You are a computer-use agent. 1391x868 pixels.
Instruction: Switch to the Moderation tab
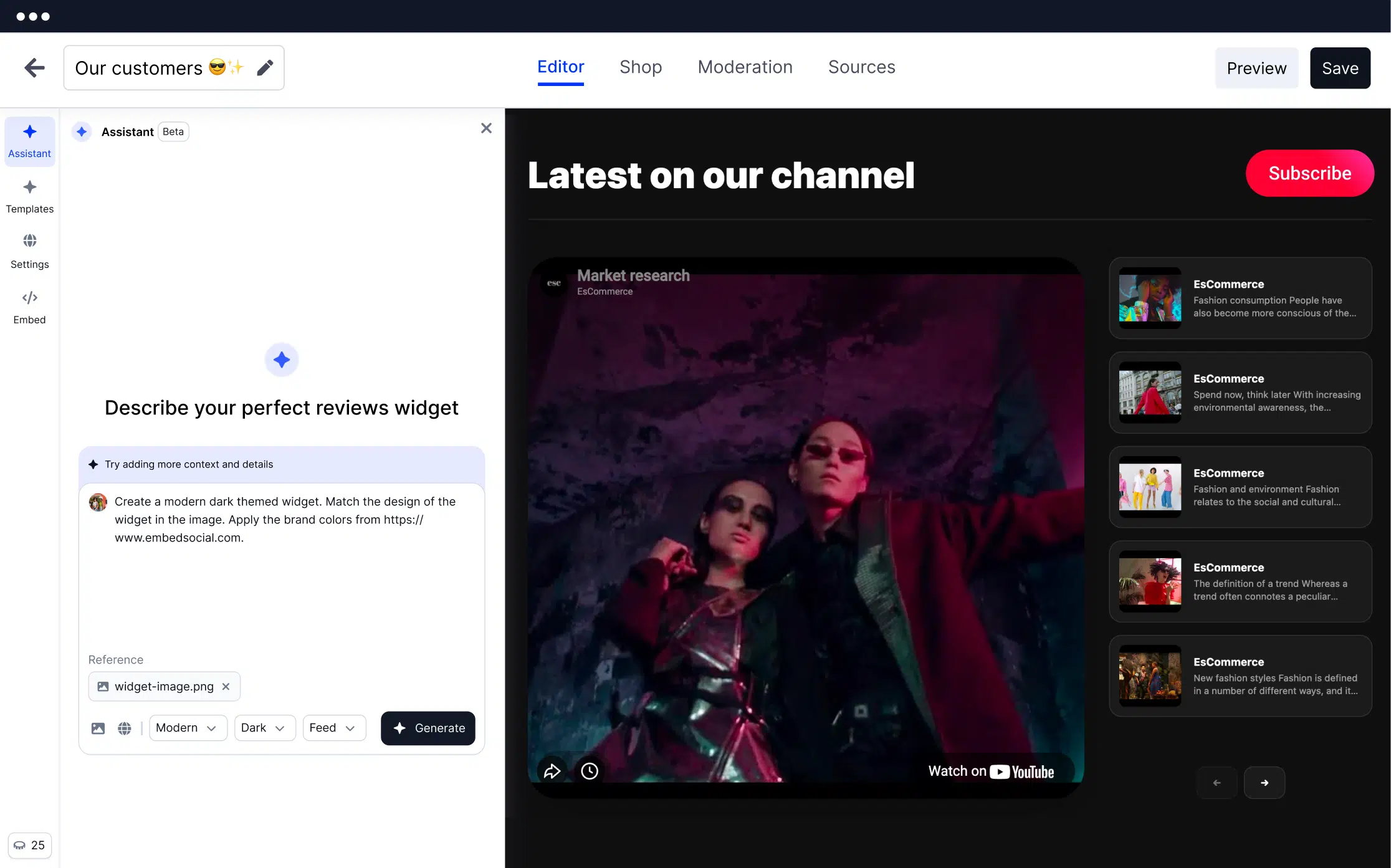pyautogui.click(x=745, y=67)
